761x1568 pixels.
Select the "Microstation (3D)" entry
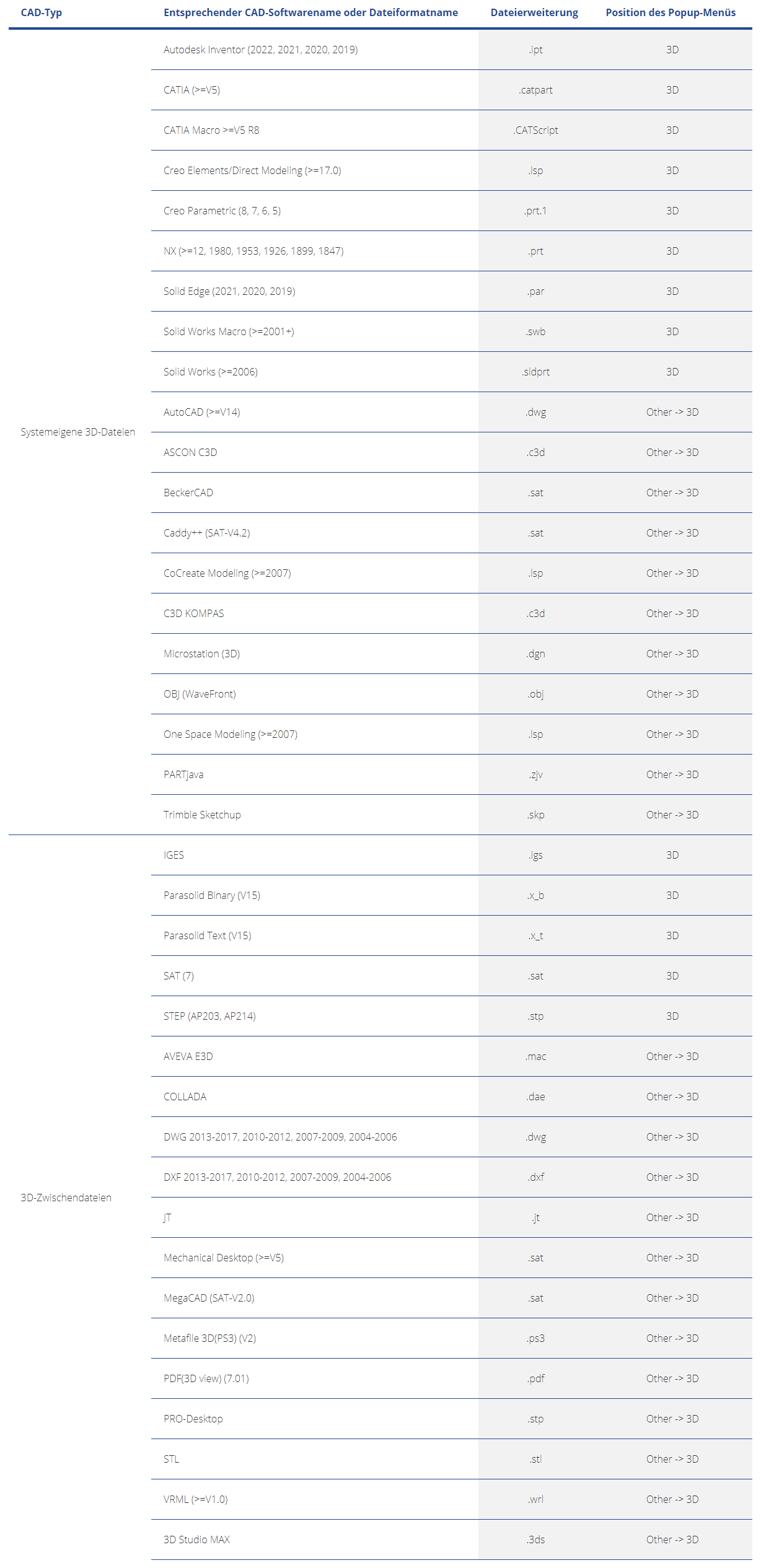201,654
